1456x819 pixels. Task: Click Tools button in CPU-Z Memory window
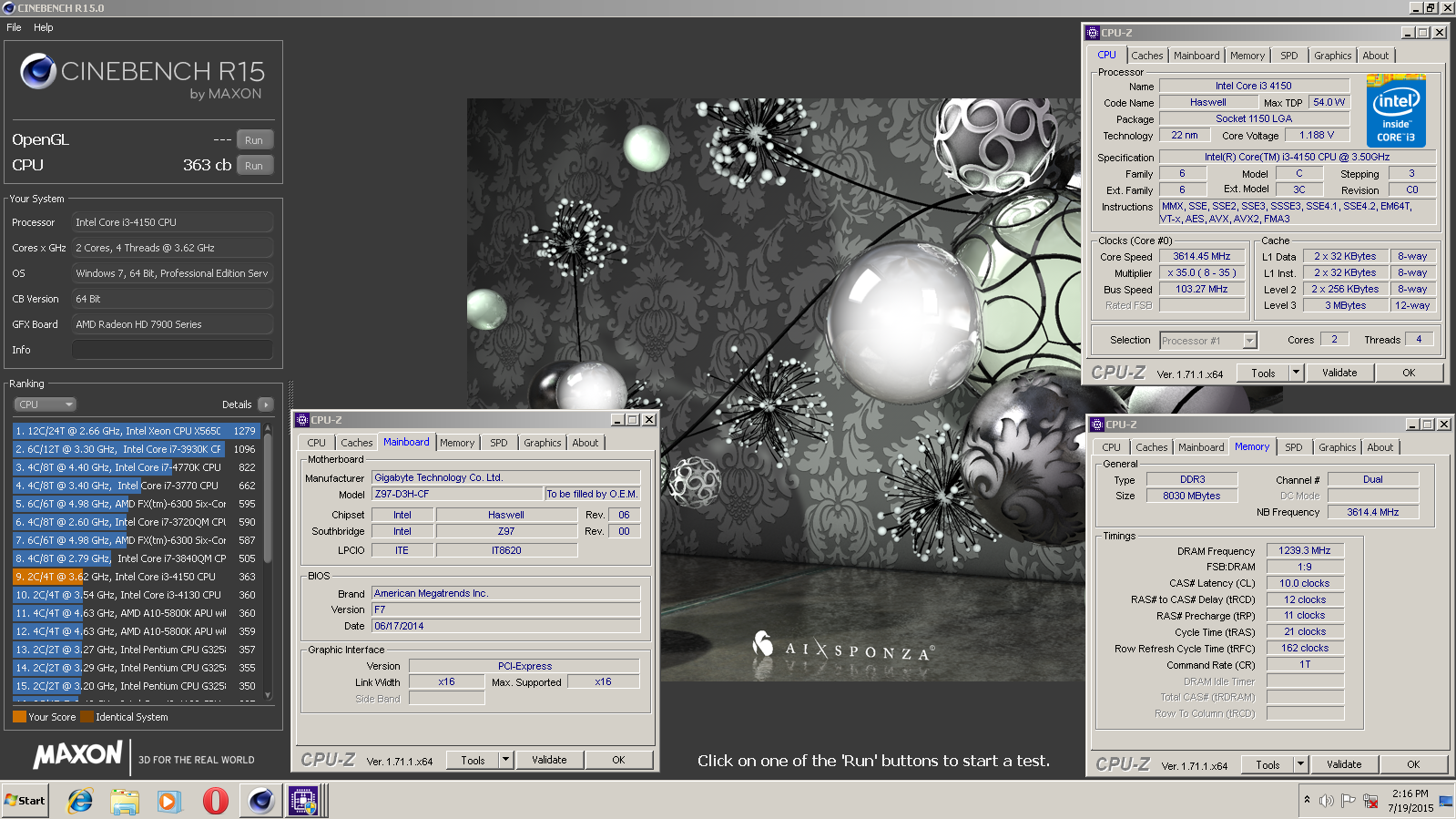tap(1268, 764)
